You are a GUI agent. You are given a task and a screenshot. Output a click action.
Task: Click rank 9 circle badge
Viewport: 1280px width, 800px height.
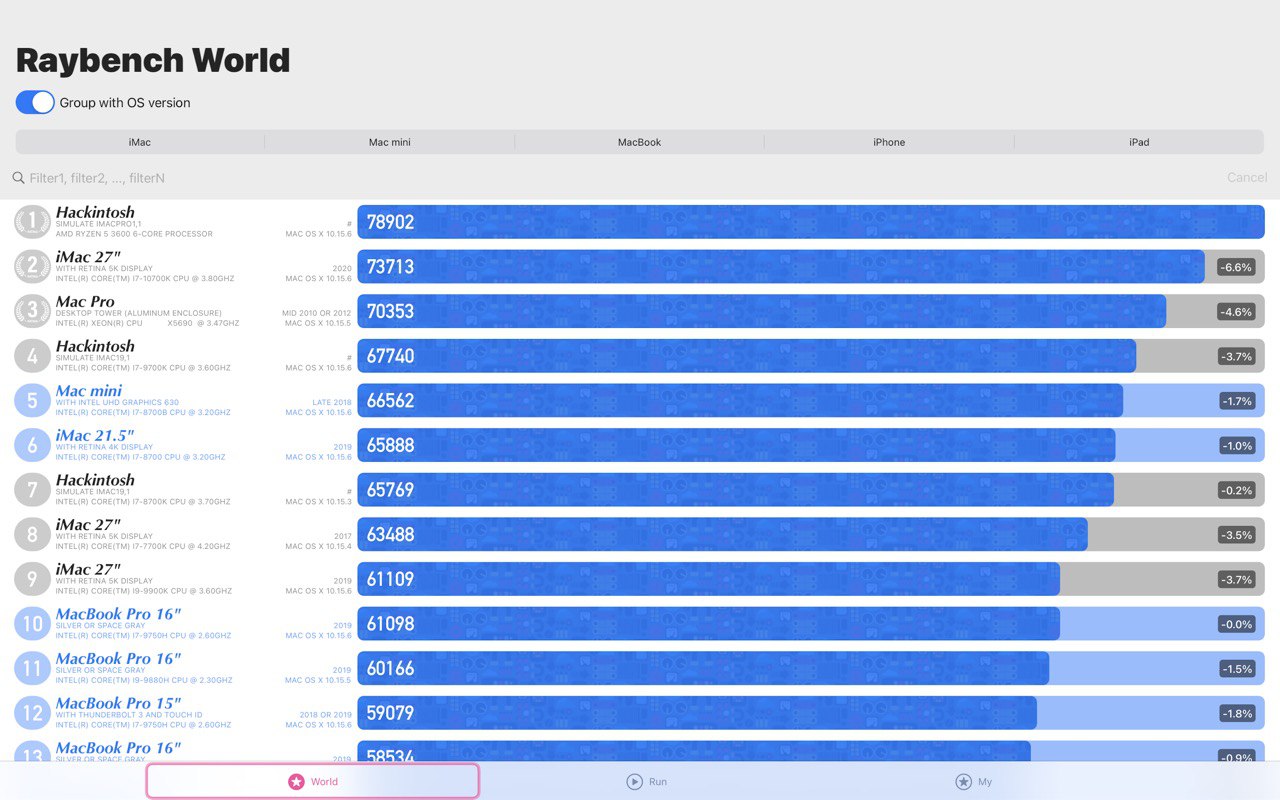tap(32, 579)
